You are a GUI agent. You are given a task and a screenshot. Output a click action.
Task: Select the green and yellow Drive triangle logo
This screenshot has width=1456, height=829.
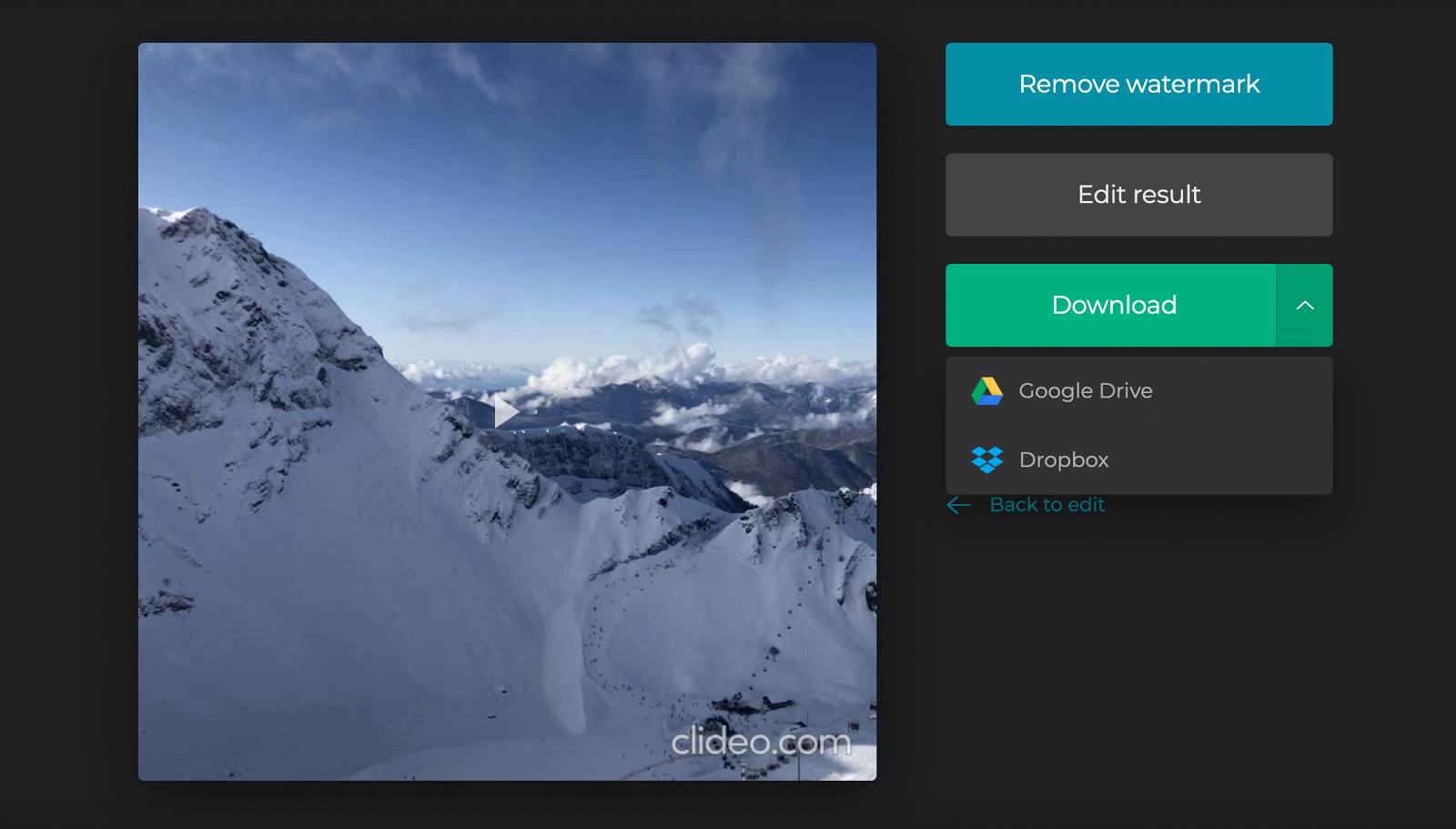point(987,390)
